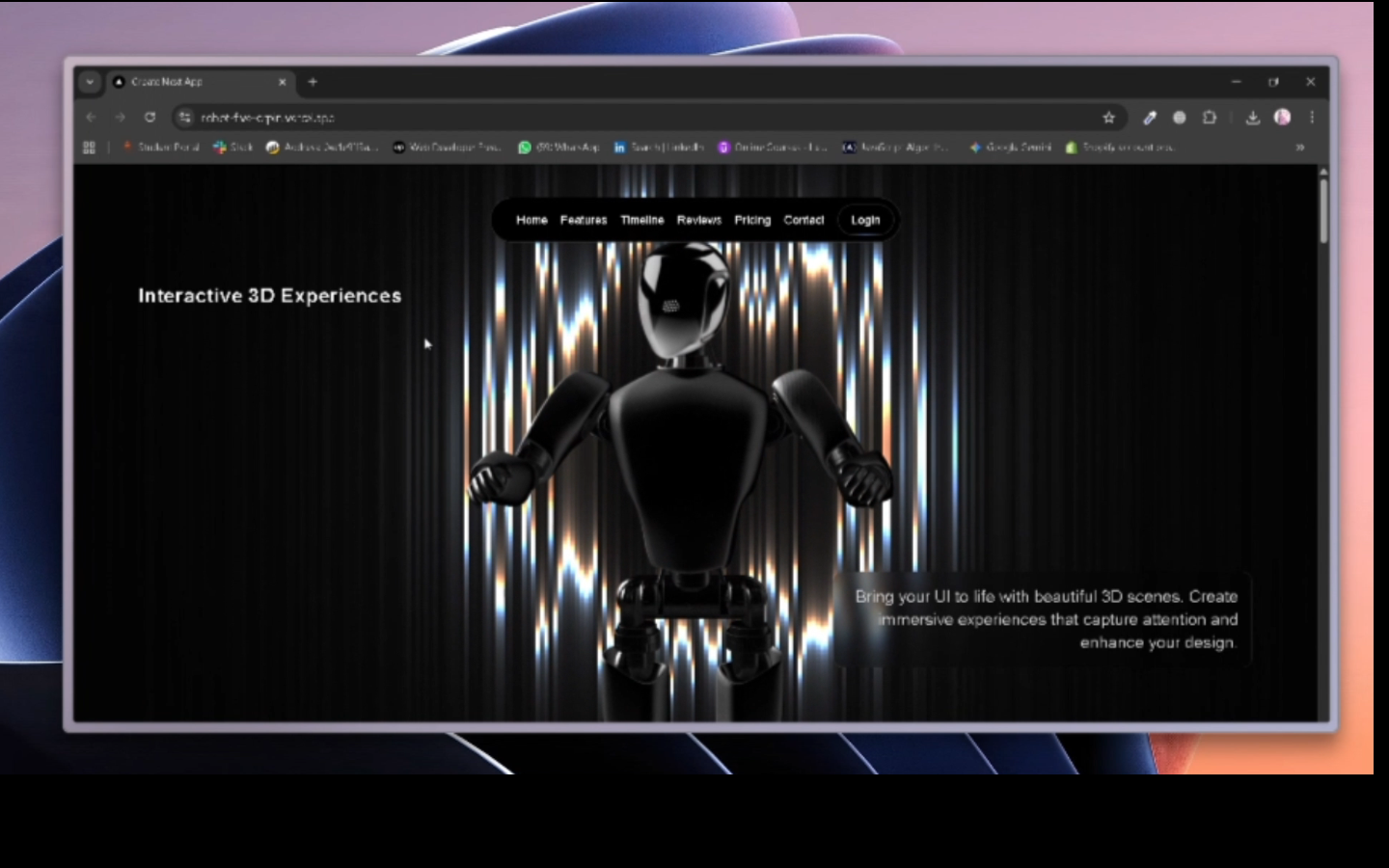
Task: Click the page's vertical scrollbar thumb
Action: pyautogui.click(x=1323, y=210)
